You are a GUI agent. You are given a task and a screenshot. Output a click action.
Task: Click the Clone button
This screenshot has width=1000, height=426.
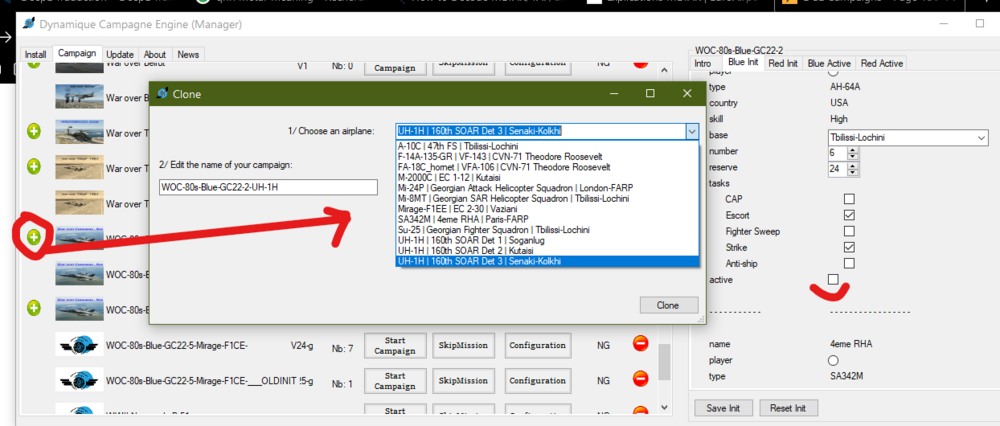click(x=668, y=305)
